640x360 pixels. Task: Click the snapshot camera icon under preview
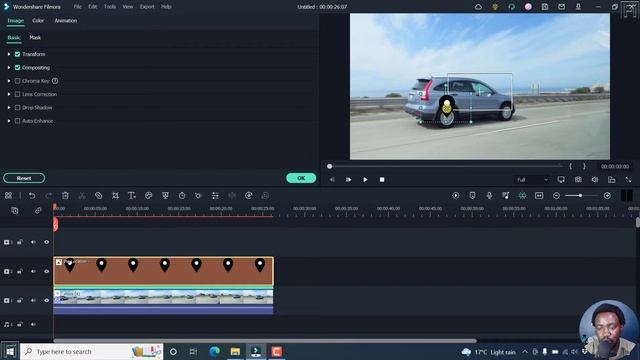click(578, 180)
